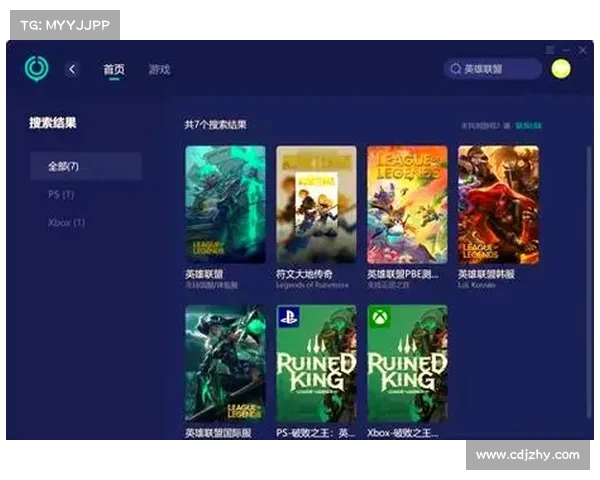Choose the 英雄联盟国际服 game cover
The width and height of the screenshot is (600, 480).
point(225,363)
